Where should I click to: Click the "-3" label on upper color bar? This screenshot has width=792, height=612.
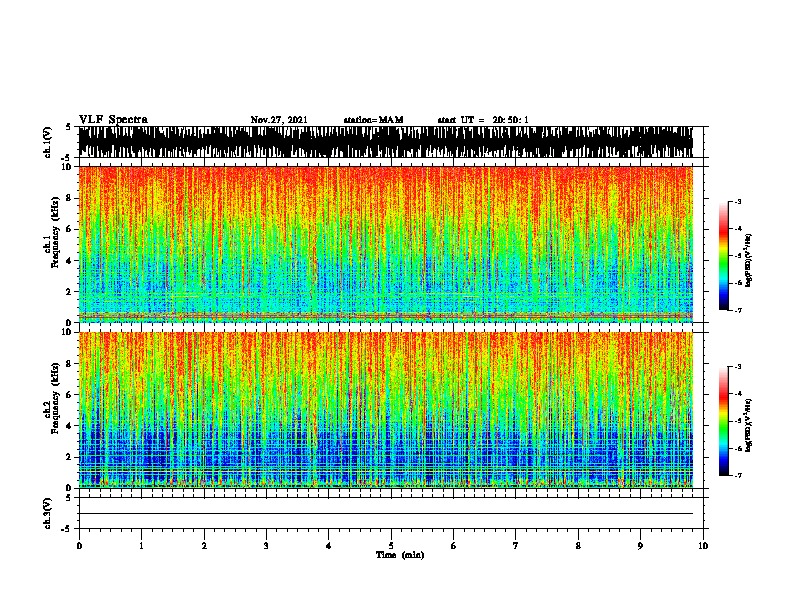738,201
